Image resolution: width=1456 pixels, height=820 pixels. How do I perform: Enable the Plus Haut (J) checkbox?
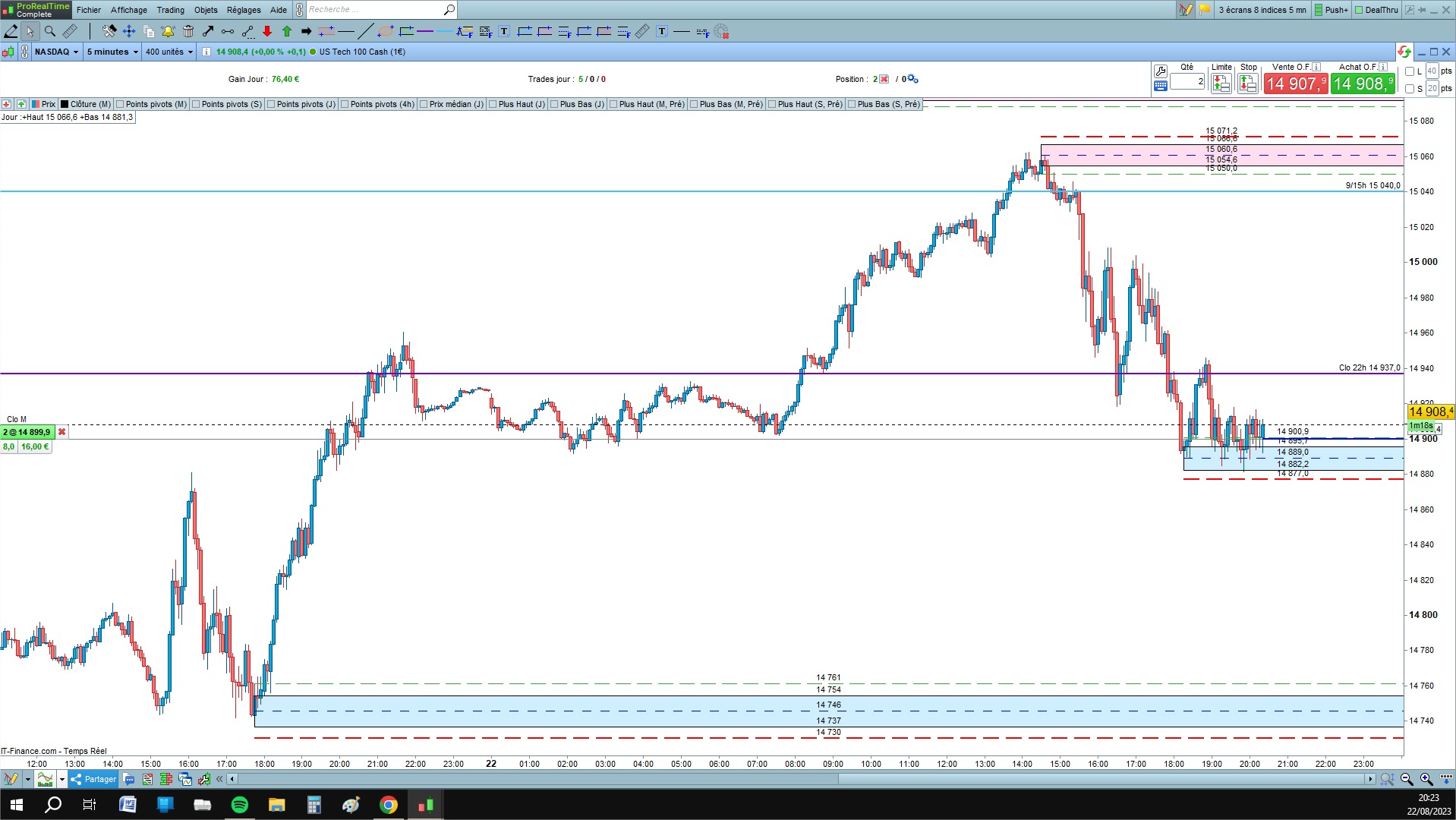tap(493, 104)
